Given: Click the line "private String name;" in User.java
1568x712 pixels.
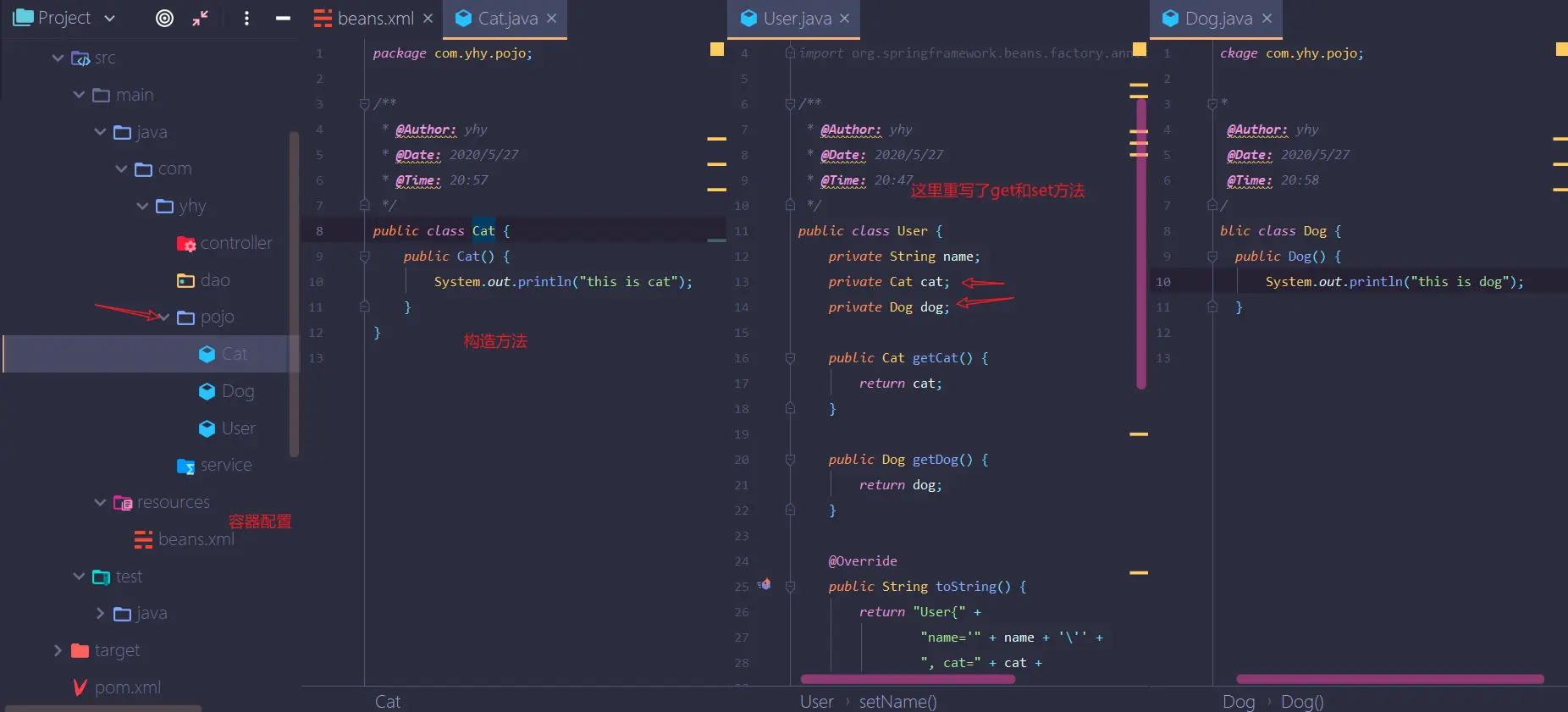Looking at the screenshot, I should point(904,257).
